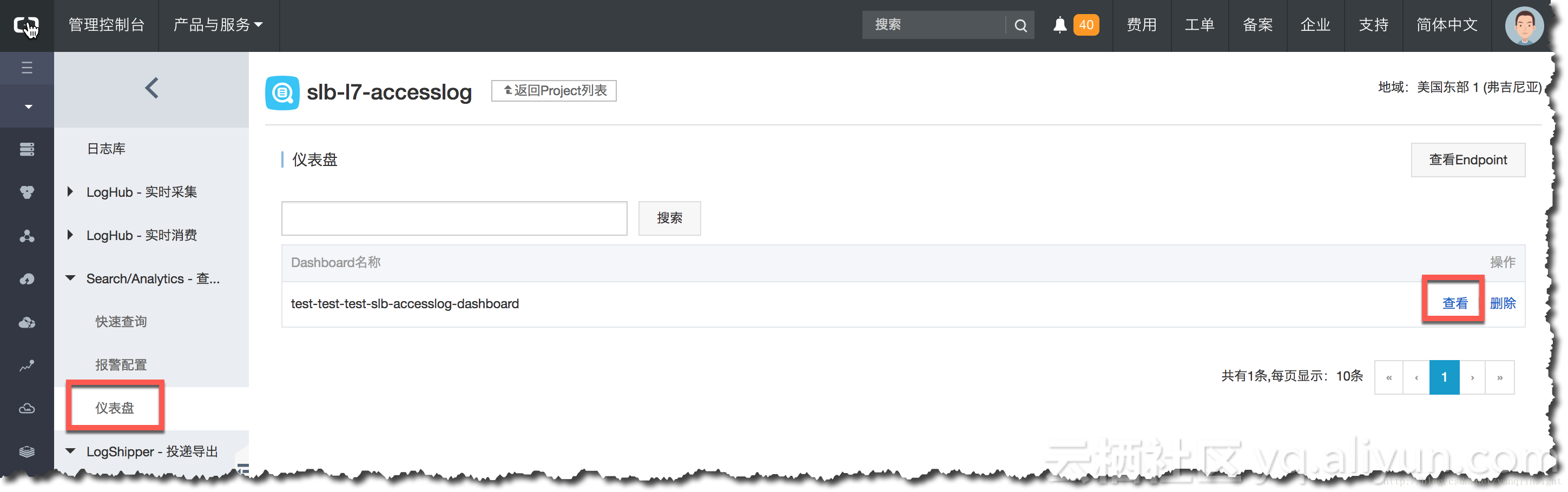Click the magnifier search icon in top bar
The width and height of the screenshot is (1568, 492).
(1021, 25)
